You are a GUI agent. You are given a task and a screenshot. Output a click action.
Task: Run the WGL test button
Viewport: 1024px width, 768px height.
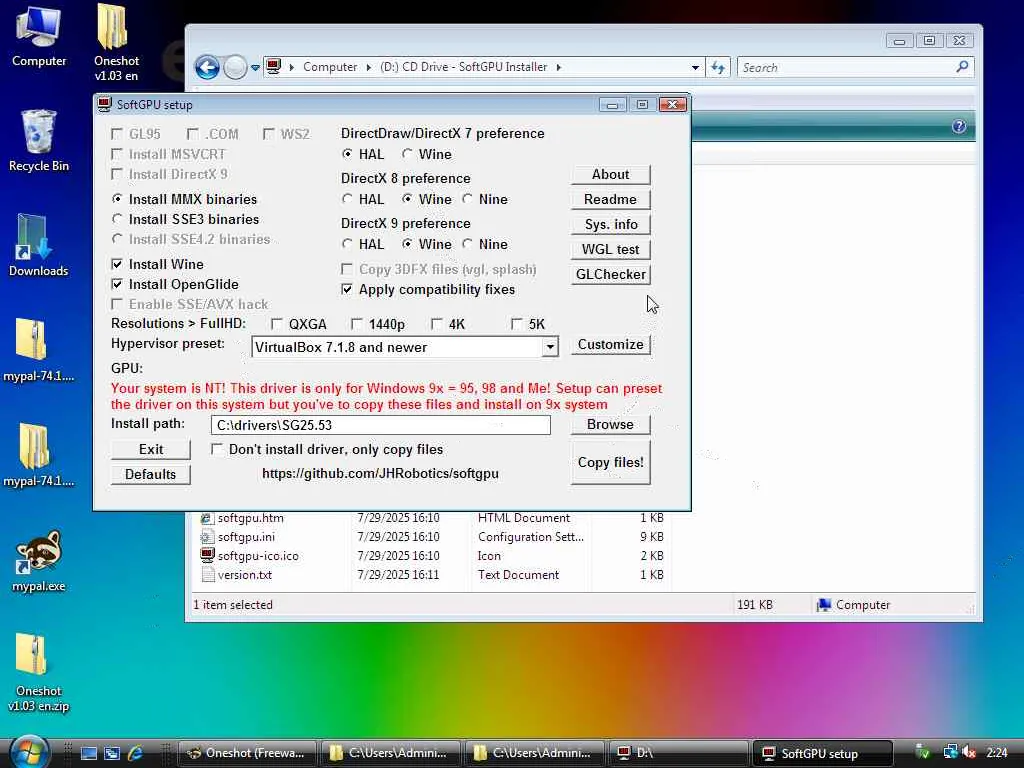coord(610,249)
